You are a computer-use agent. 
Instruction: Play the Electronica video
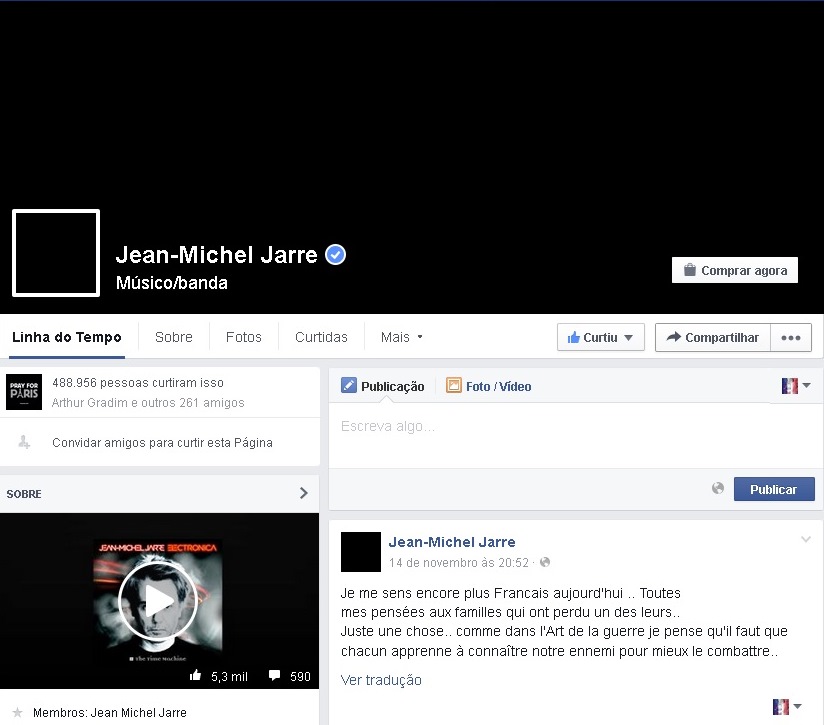coord(158,600)
